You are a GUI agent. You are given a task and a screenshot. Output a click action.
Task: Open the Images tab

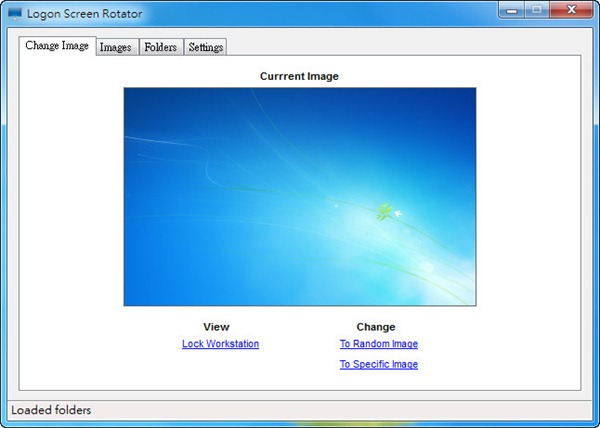click(x=117, y=47)
